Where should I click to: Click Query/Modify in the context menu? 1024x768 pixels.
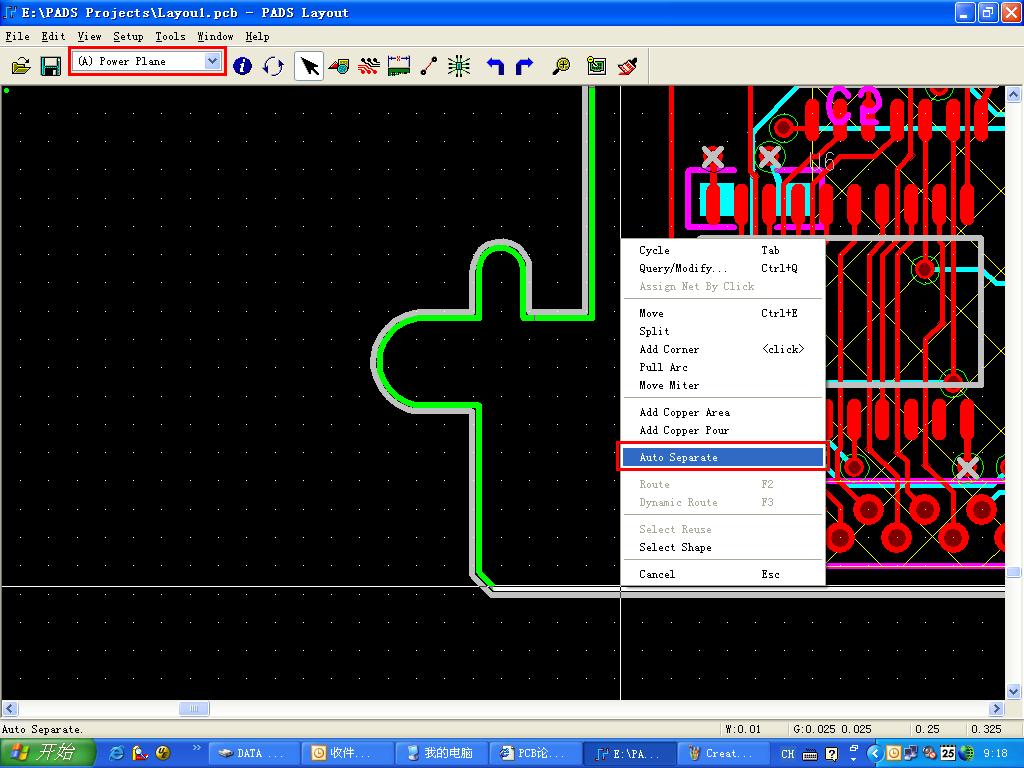[x=683, y=268]
